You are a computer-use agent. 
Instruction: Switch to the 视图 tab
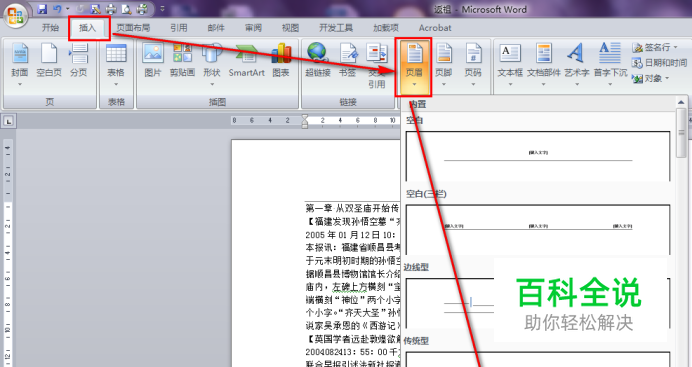tap(290, 28)
